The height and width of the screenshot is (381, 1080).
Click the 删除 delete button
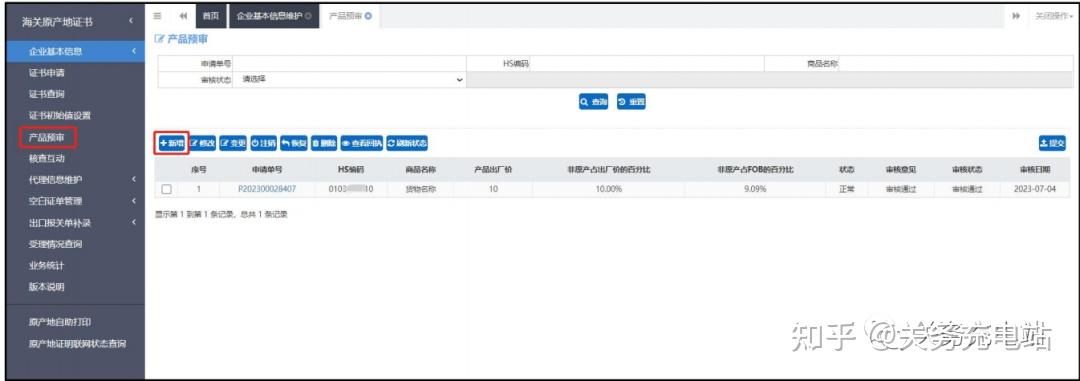point(324,143)
